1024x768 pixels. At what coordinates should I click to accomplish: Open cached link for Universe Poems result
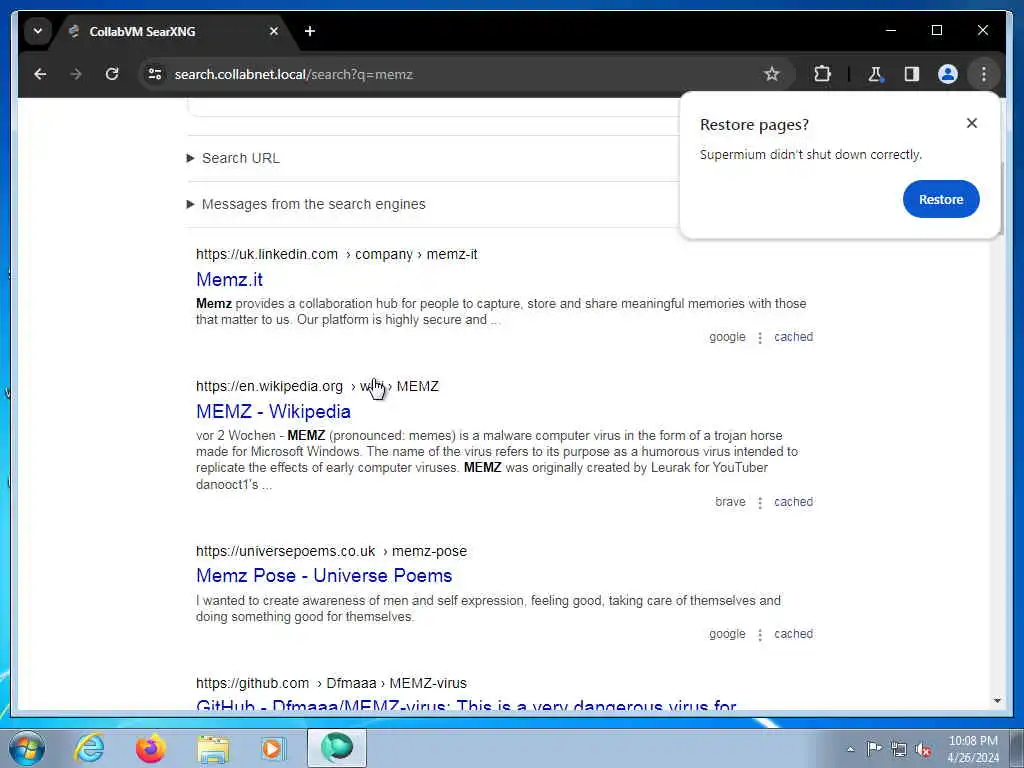point(793,633)
